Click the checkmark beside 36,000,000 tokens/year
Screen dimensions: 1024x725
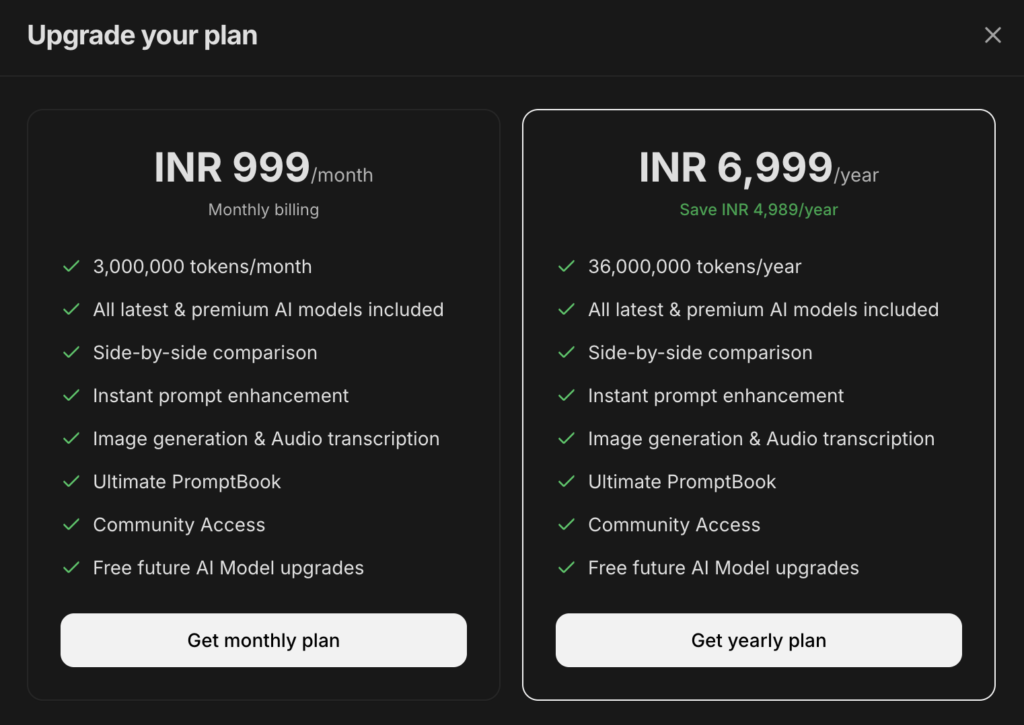coord(566,266)
